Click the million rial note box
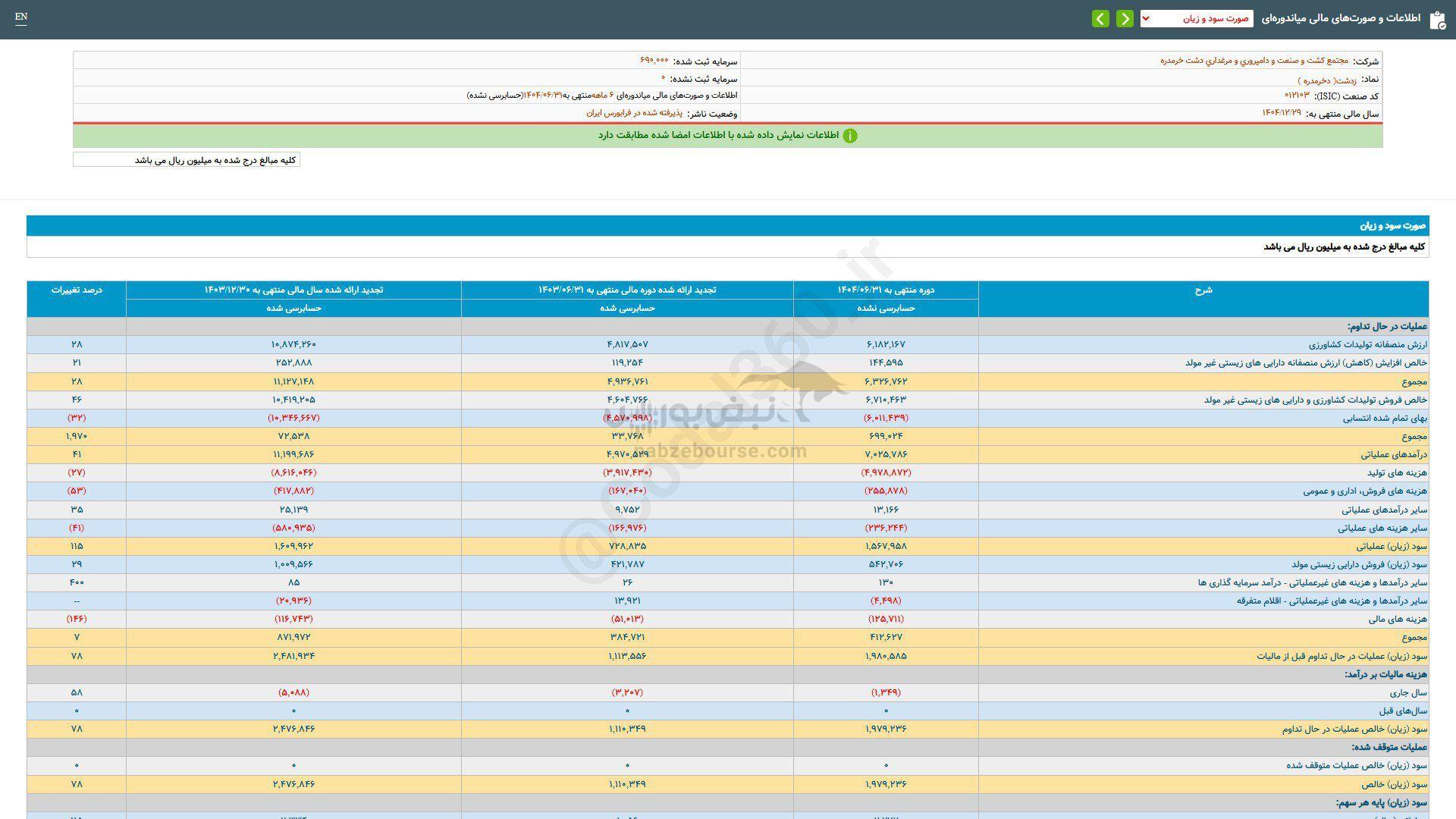 187,160
